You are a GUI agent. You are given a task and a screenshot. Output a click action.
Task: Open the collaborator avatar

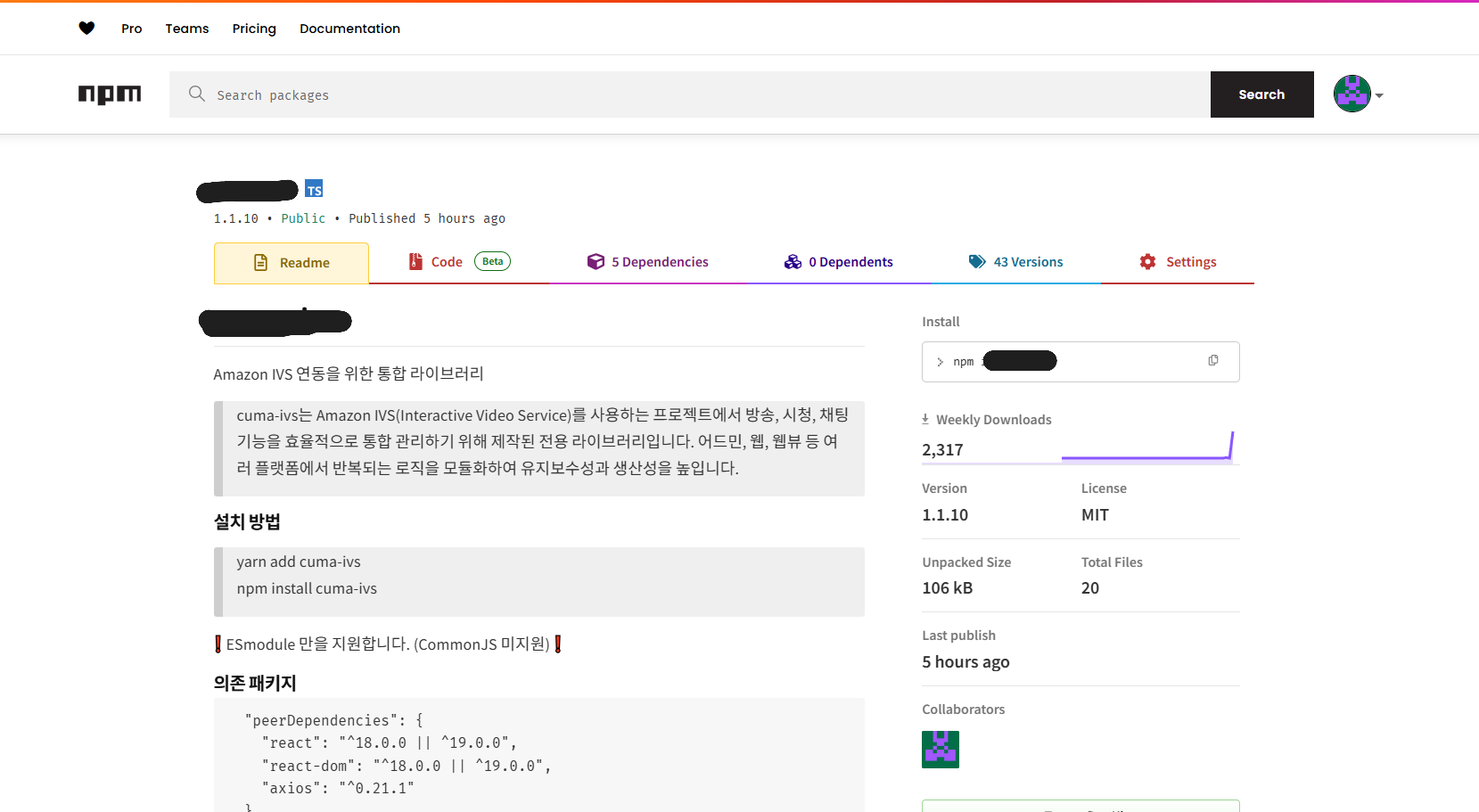click(x=941, y=750)
